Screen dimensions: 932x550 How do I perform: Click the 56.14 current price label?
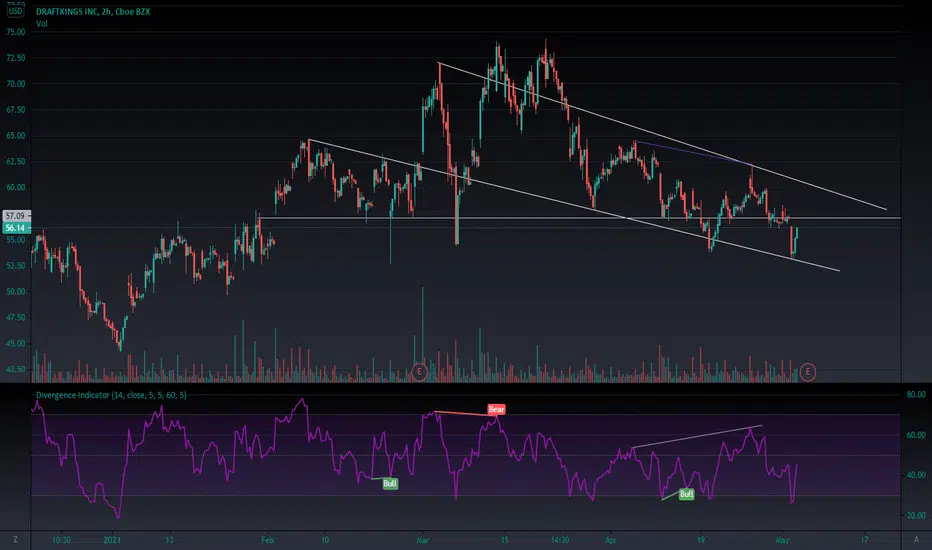(15, 228)
